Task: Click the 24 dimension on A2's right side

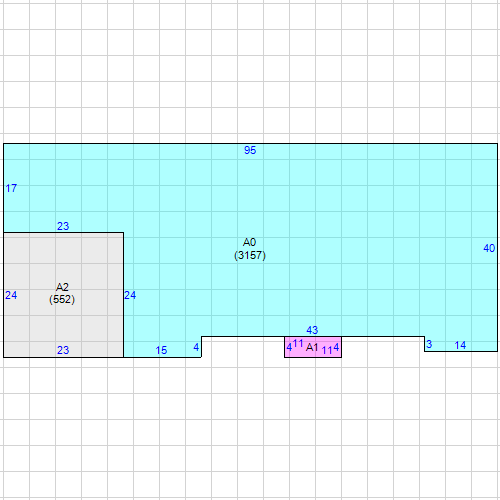Action: [130, 295]
